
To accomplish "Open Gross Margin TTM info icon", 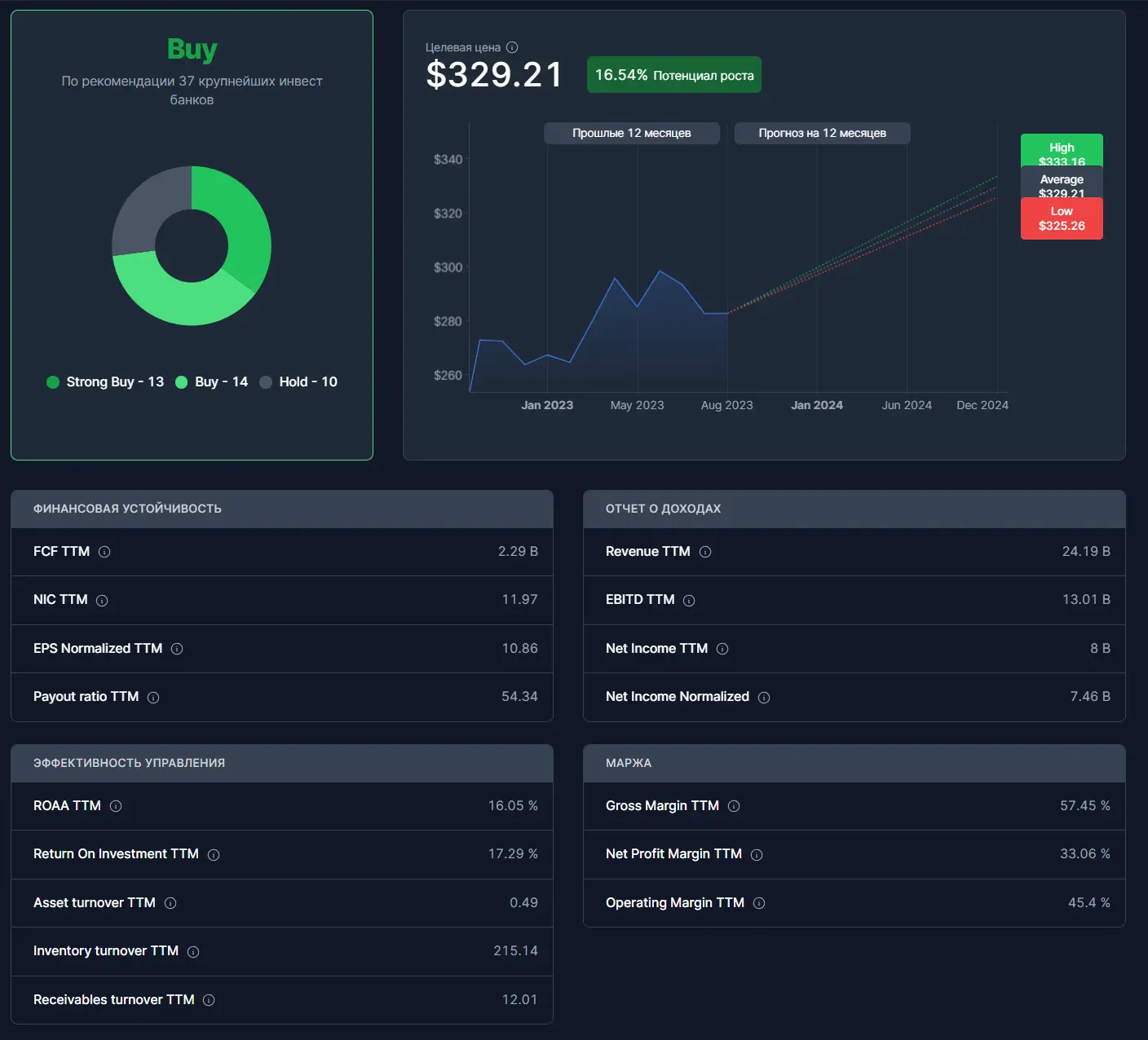I will [x=734, y=806].
